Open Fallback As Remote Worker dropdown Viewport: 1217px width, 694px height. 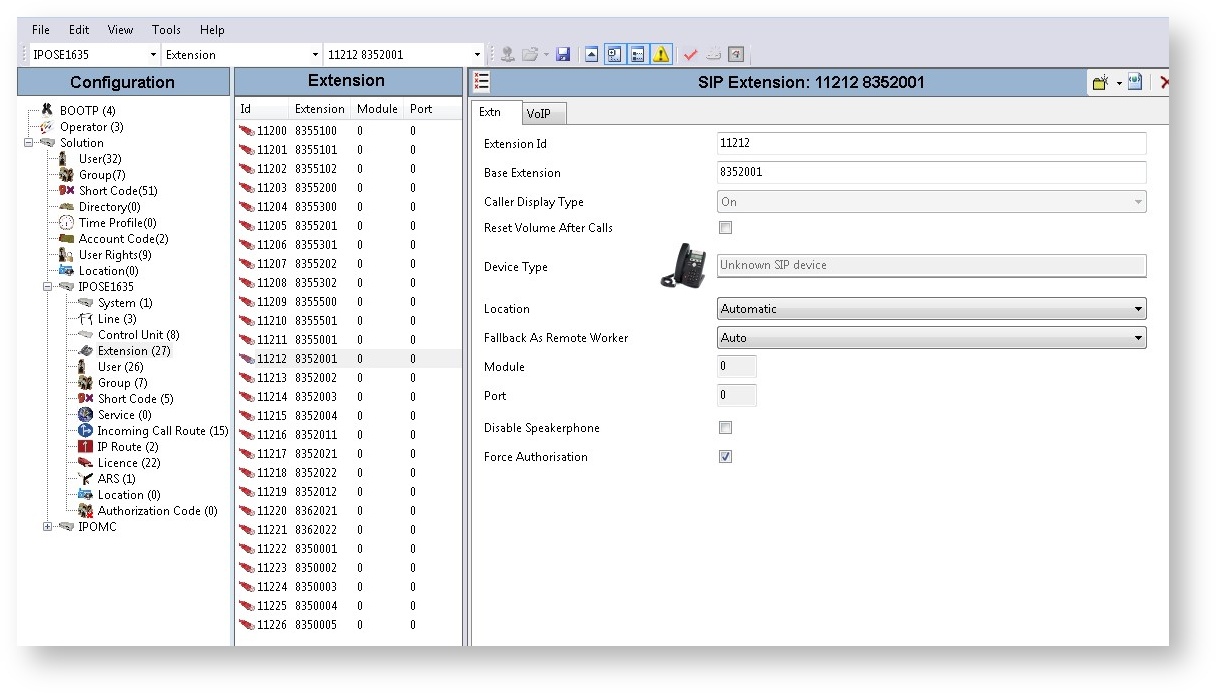coord(931,338)
